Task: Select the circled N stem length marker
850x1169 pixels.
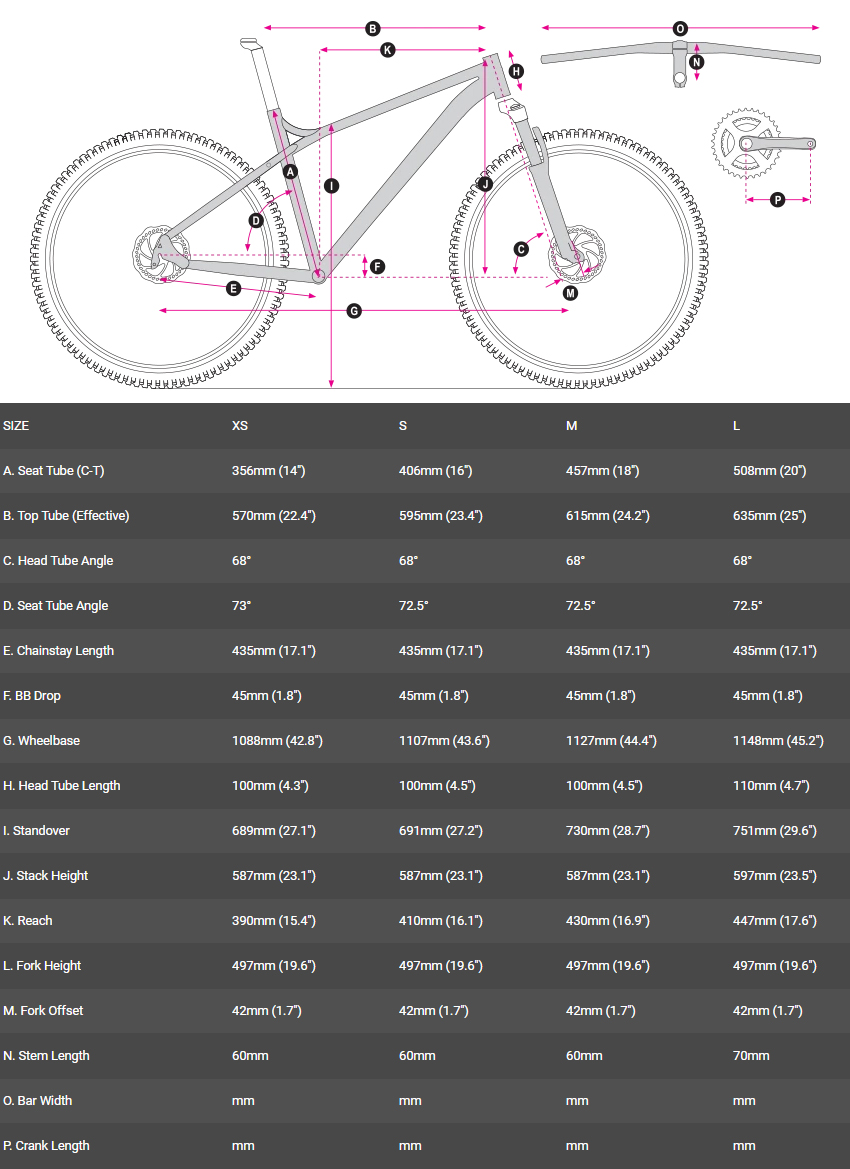Action: [x=697, y=62]
